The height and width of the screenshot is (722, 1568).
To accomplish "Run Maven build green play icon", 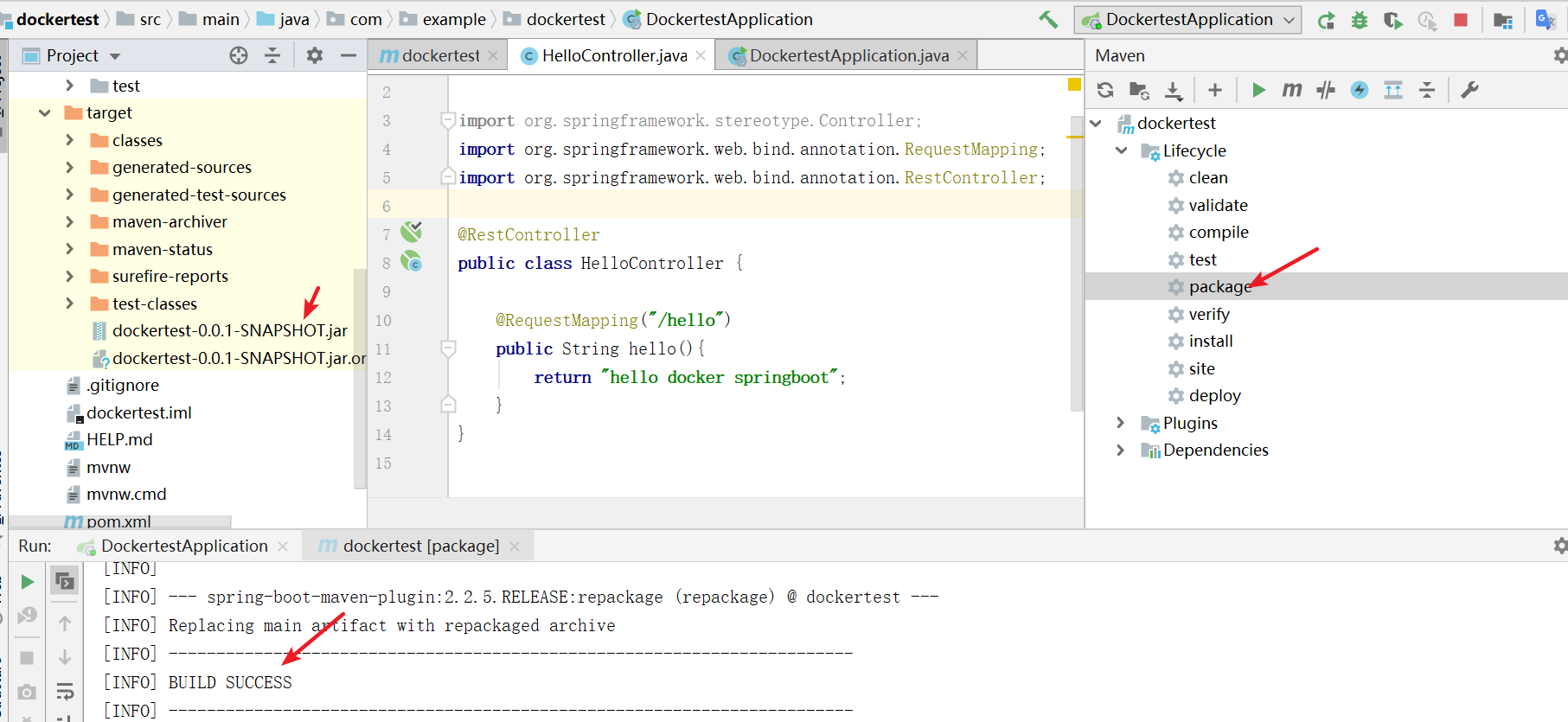I will coord(1258,90).
